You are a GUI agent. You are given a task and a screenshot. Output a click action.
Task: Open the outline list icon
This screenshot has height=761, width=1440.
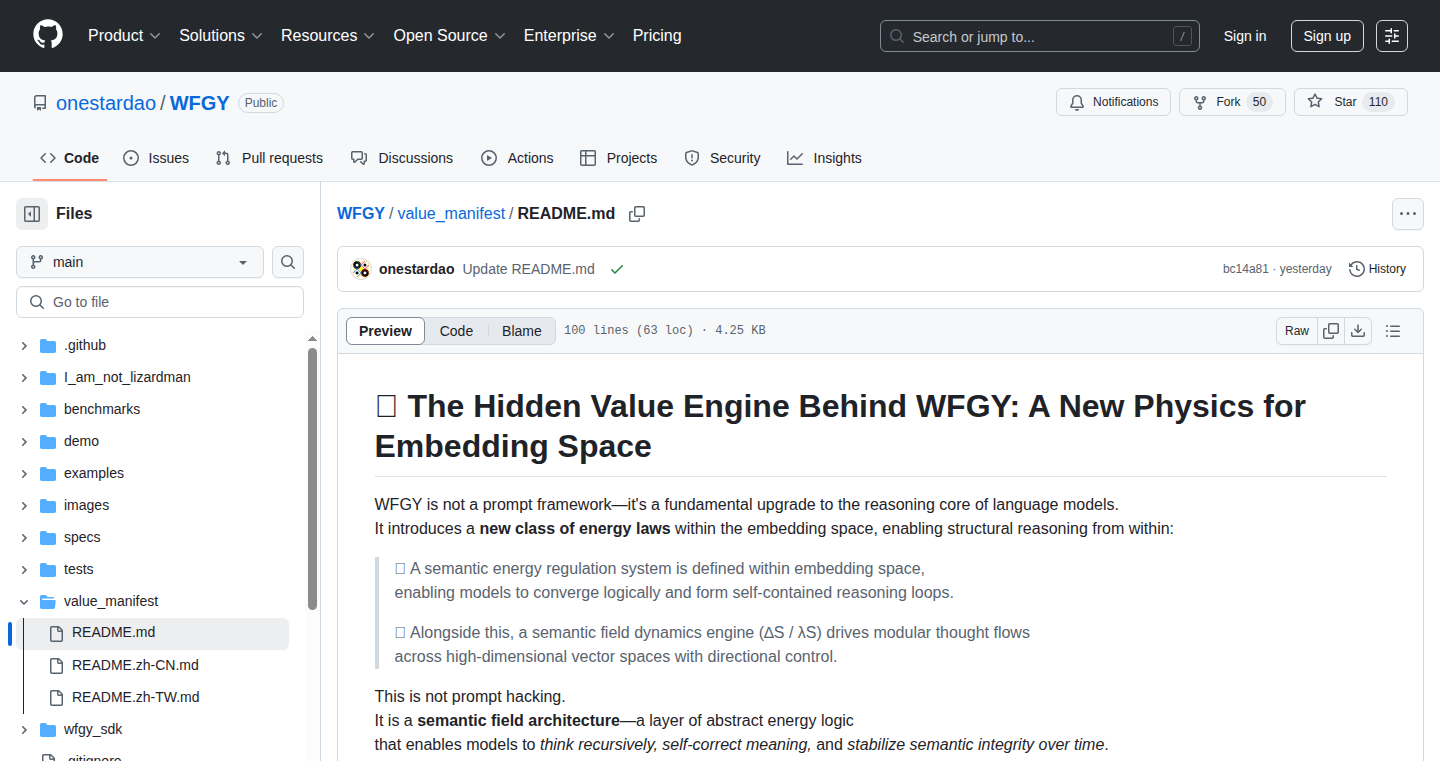click(1393, 331)
